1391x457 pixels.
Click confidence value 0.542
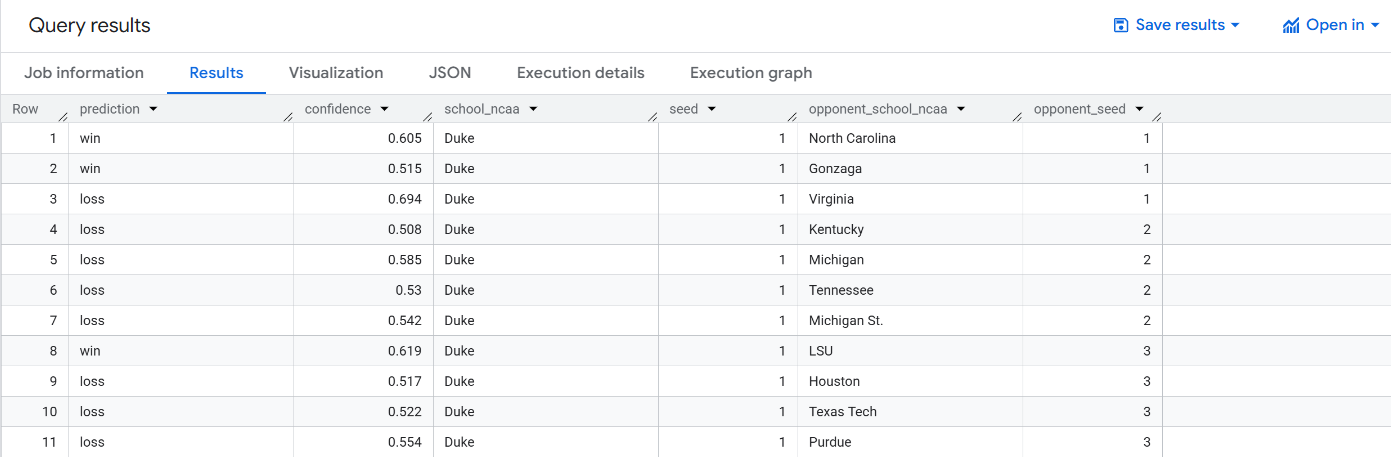tap(405, 321)
